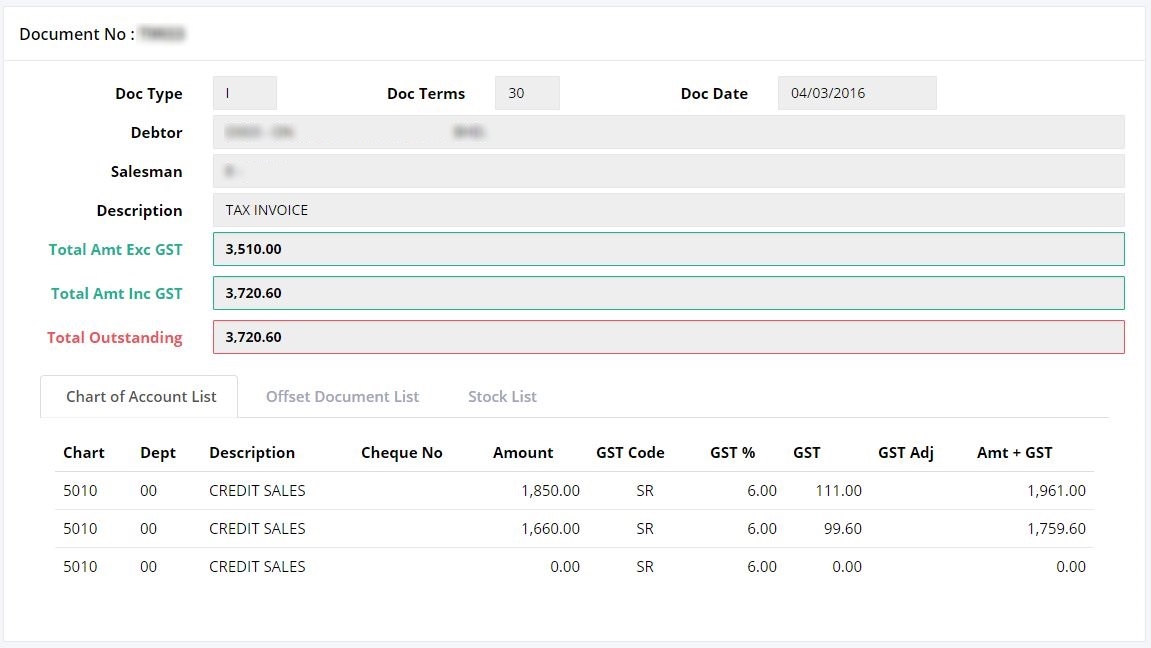Click the Doc Date field 04/03/2016

coord(857,93)
